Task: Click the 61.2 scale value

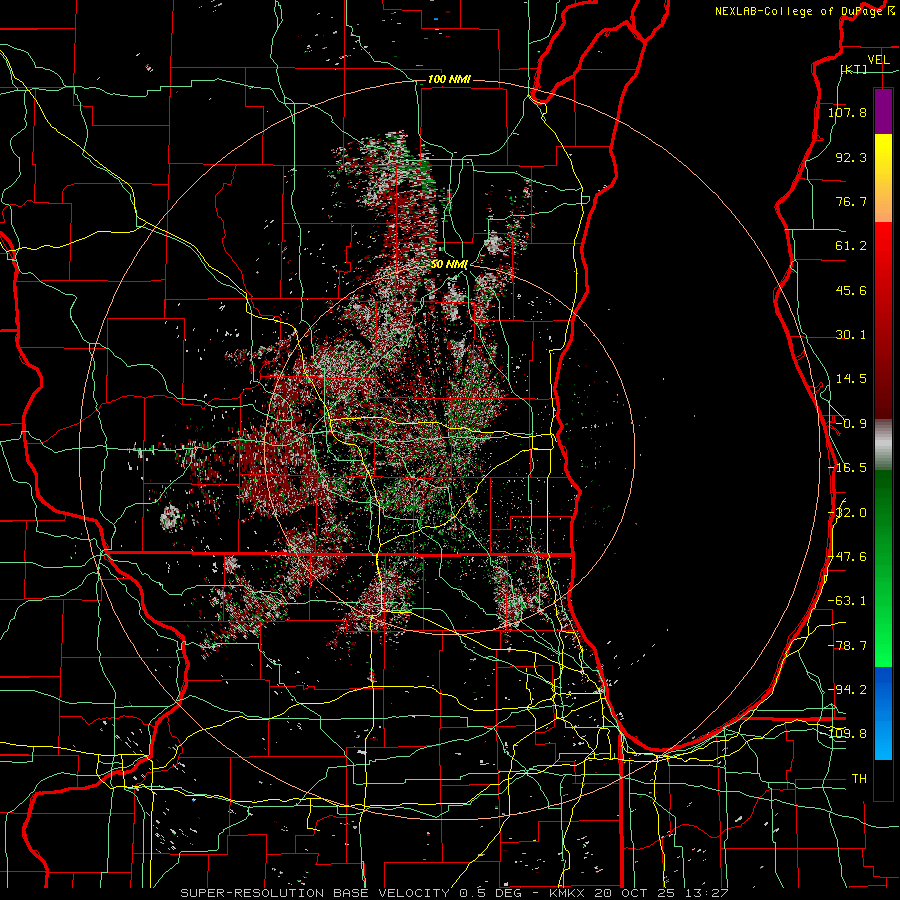Action: tap(851, 246)
